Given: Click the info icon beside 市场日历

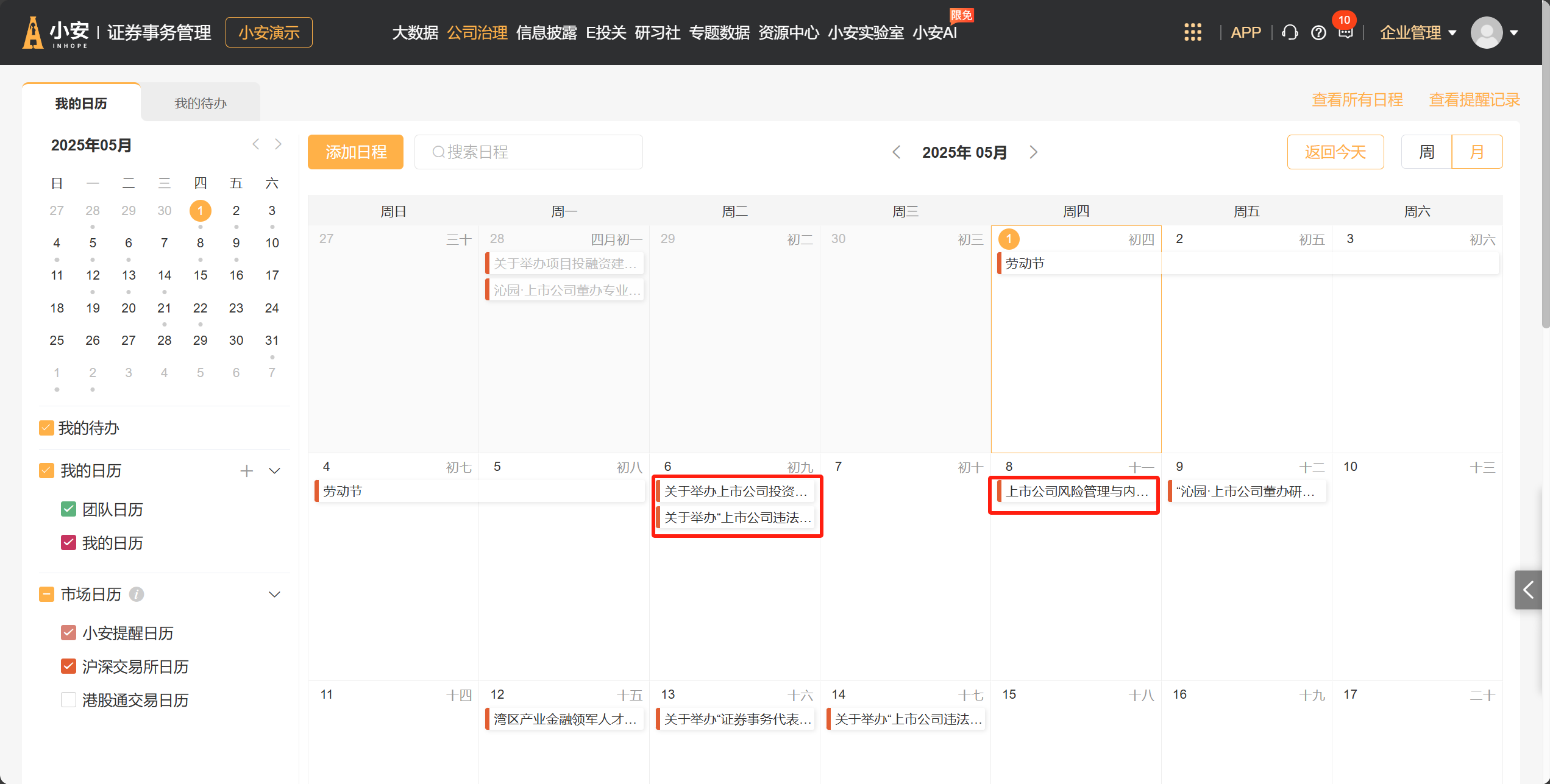Looking at the screenshot, I should point(137,594).
